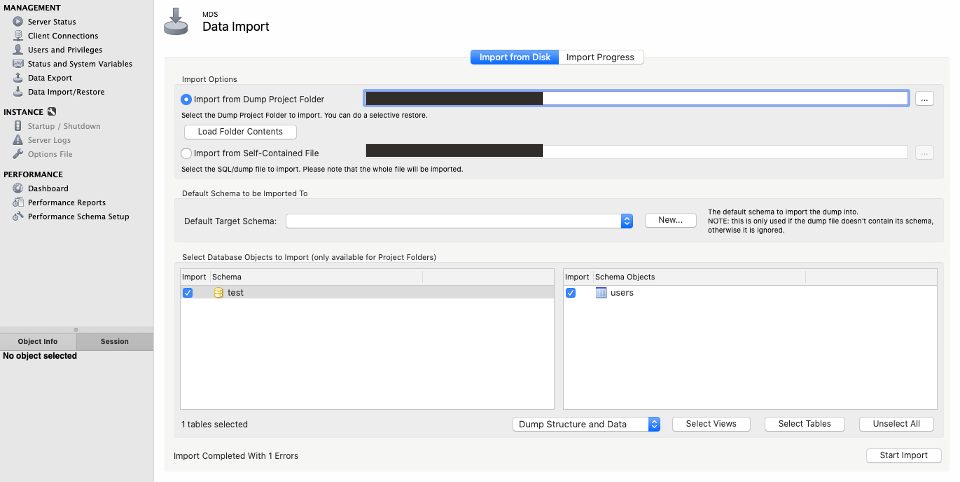The height and width of the screenshot is (482, 960).
Task: Switch to the Import Progress tab
Action: pos(600,57)
